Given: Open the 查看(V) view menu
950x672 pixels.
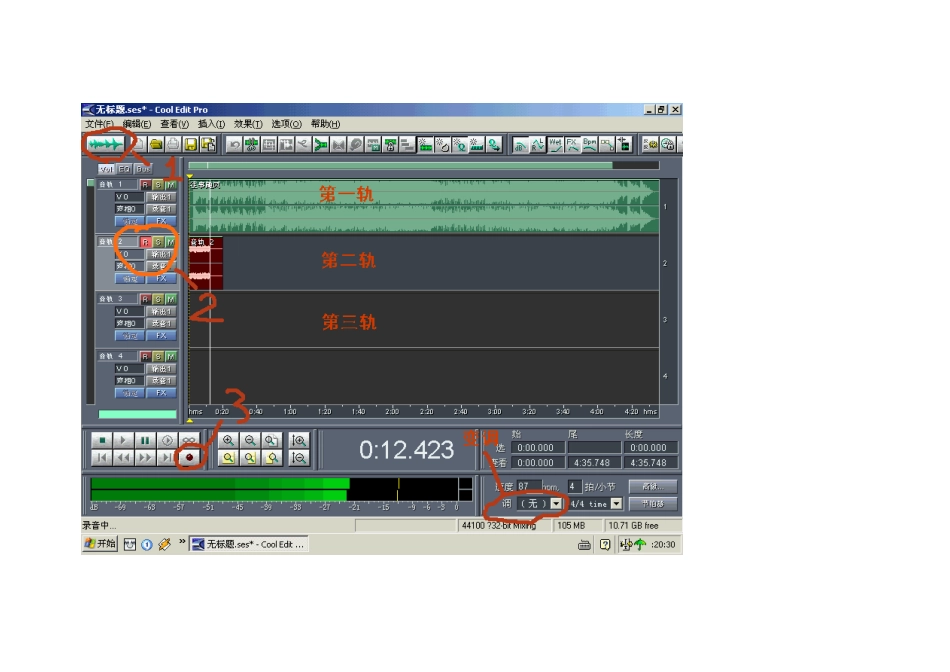Looking at the screenshot, I should pyautogui.click(x=174, y=124).
